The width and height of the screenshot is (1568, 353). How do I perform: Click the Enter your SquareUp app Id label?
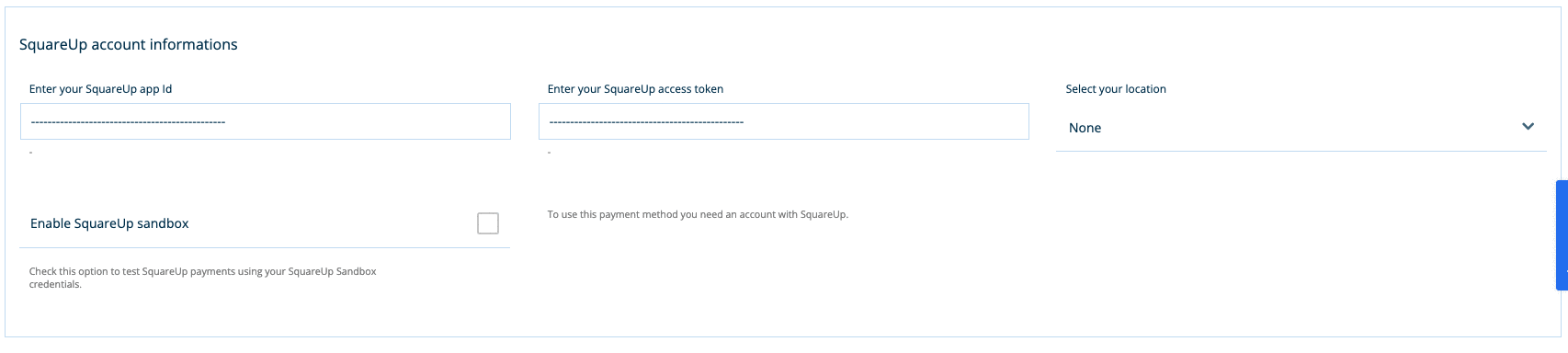101,89
